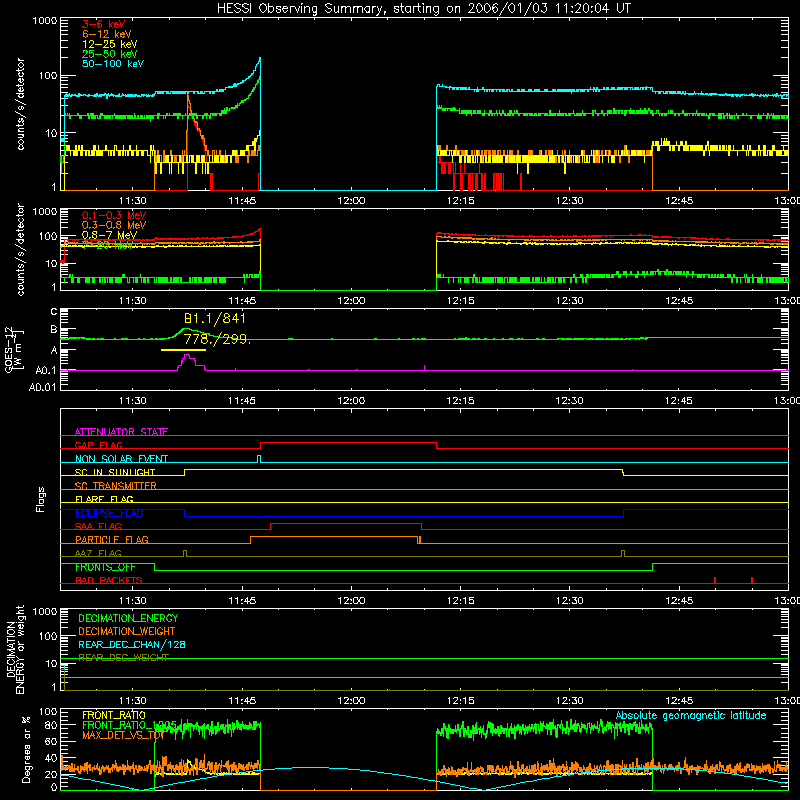The height and width of the screenshot is (800, 800).
Task: Click the 12:15 tick label under the top panel
Action: pos(460,201)
